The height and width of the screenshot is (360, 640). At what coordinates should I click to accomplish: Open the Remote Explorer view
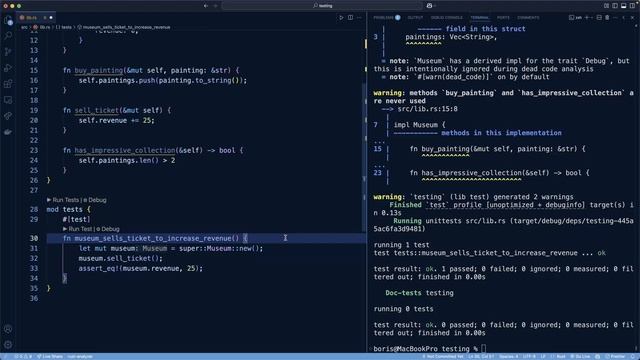tap(8, 100)
